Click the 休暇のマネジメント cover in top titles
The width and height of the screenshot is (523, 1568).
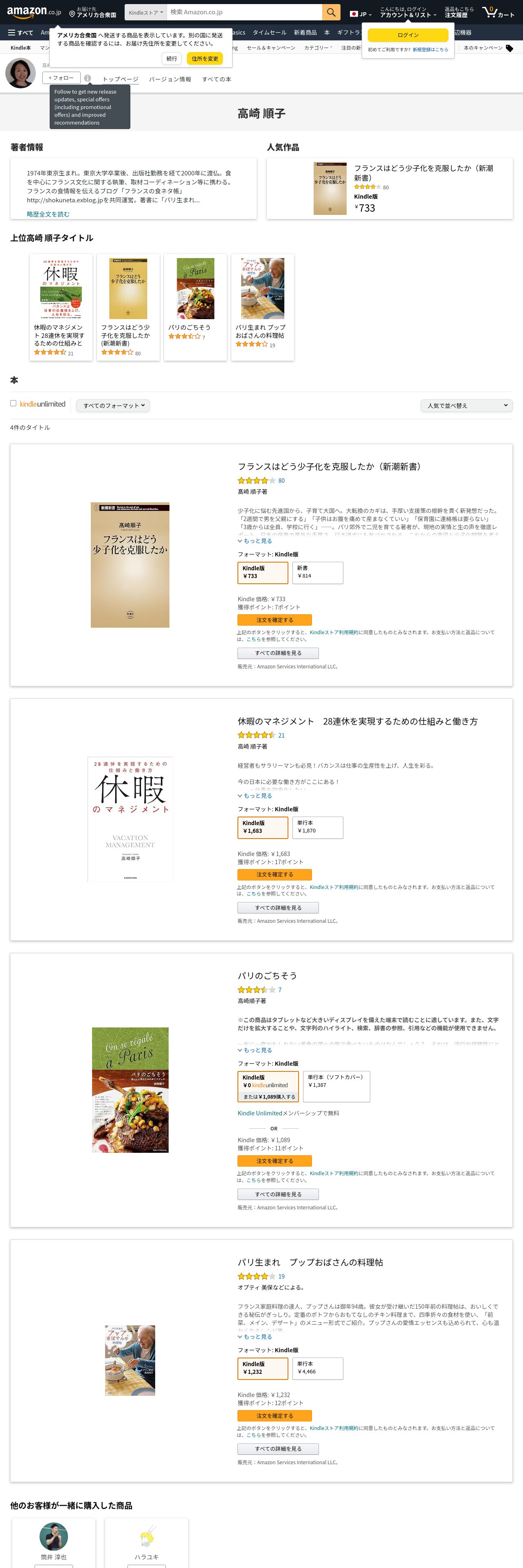61,289
